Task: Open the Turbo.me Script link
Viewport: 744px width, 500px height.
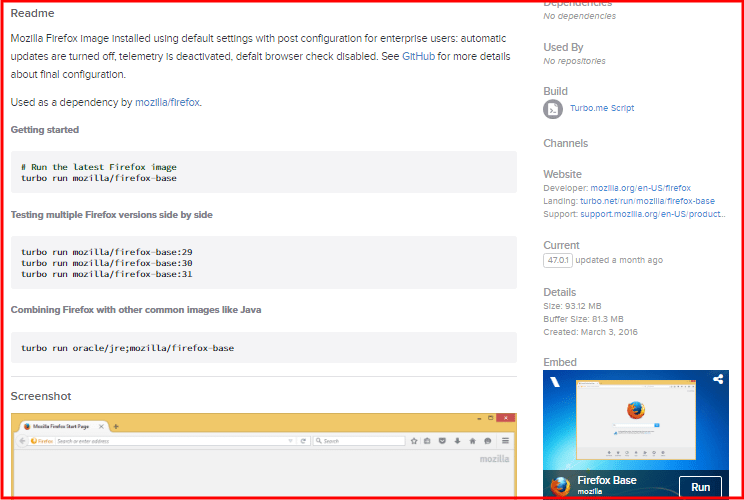Action: pos(602,108)
